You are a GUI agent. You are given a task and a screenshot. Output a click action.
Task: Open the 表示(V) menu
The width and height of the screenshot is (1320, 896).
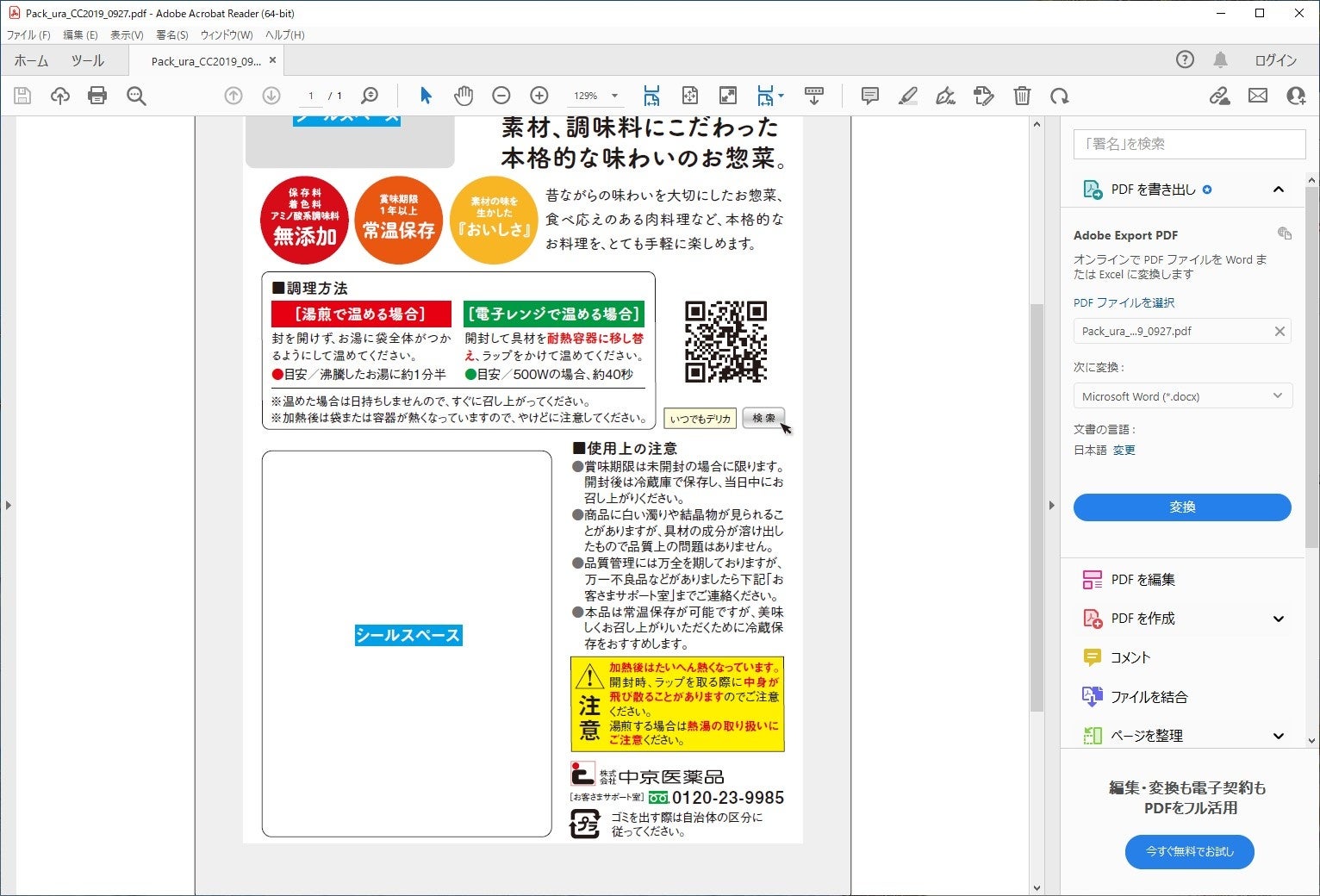point(127,35)
